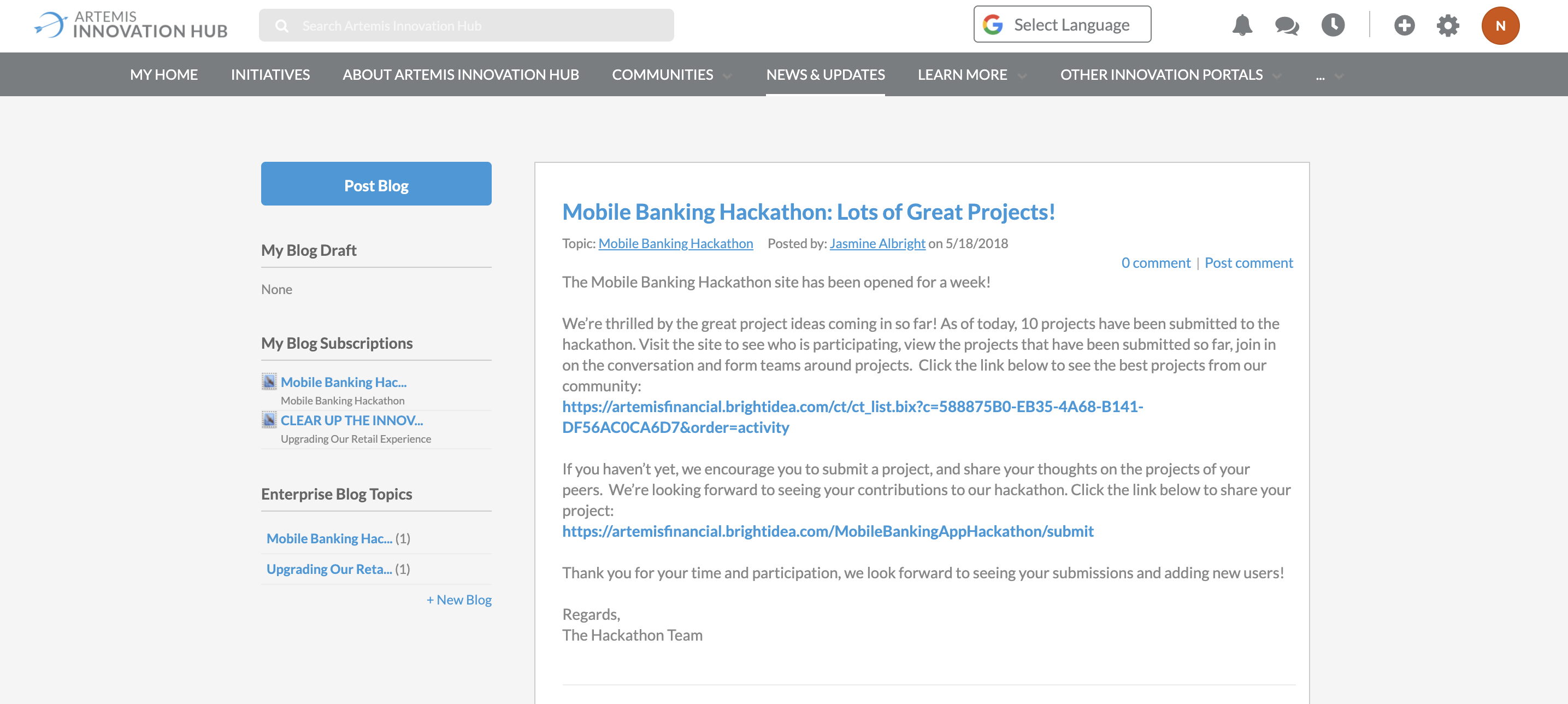
Task: Click the Mobile Banking Hackathon topic link
Action: pos(676,244)
